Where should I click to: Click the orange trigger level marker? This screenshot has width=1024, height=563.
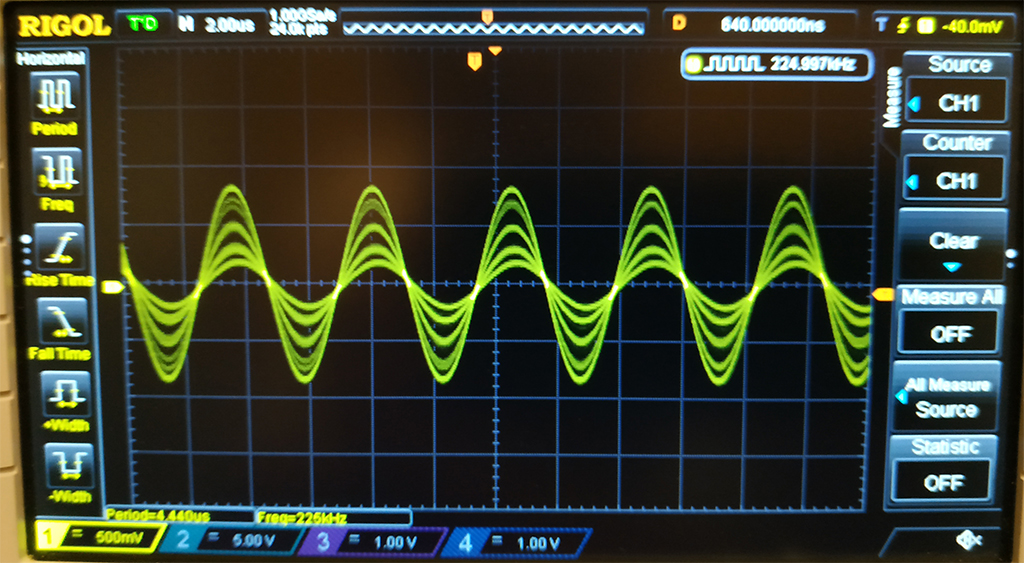coord(883,294)
